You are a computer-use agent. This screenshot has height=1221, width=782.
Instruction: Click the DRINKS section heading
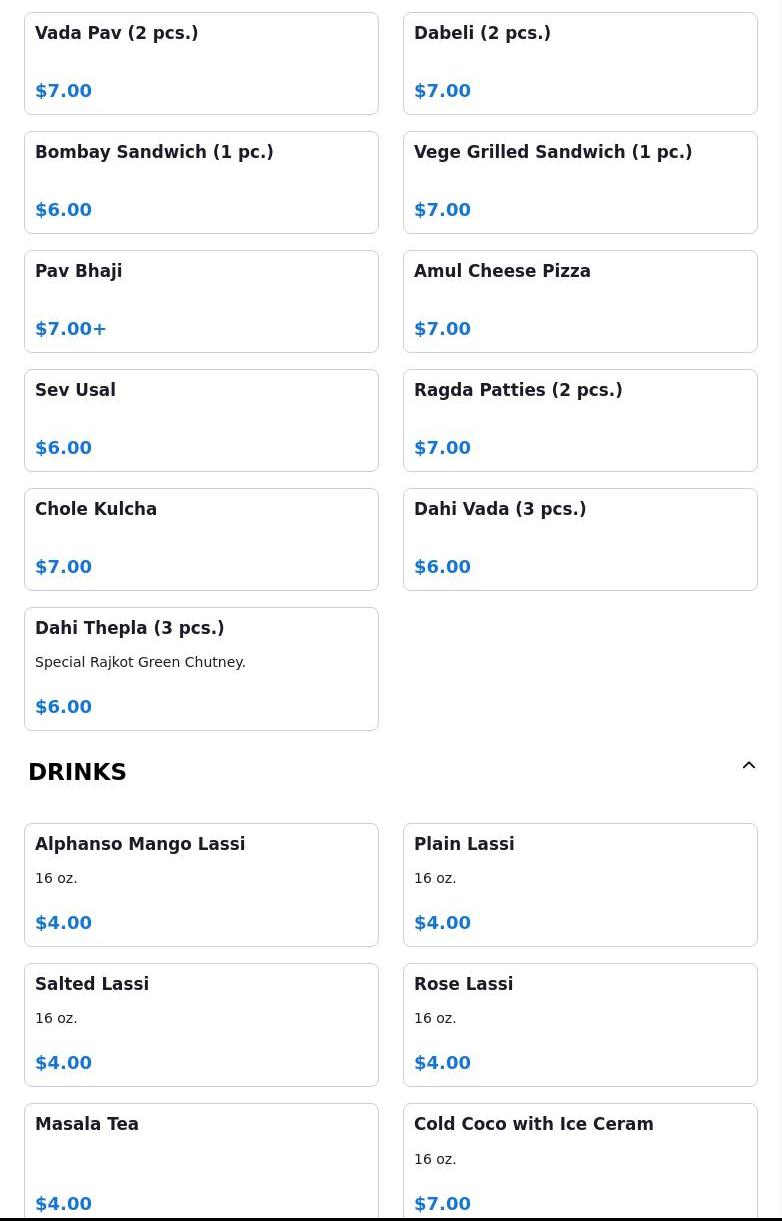point(77,772)
